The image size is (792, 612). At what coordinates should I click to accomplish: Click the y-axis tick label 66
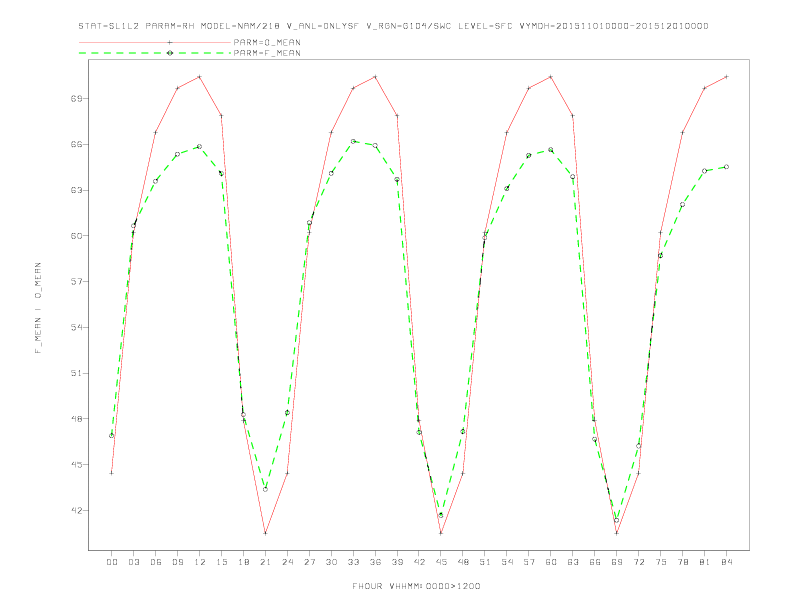pyautogui.click(x=76, y=144)
